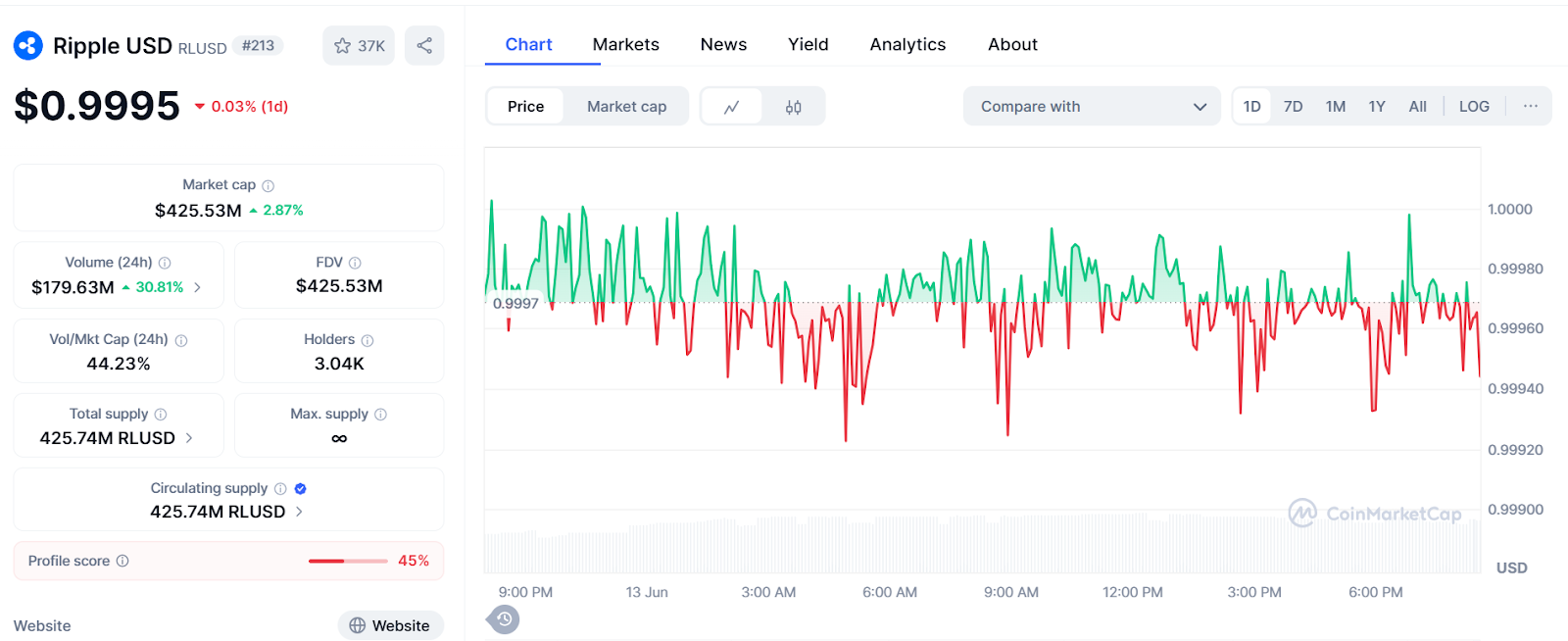The width and height of the screenshot is (1568, 641).
Task: Open the Compare with dropdown
Action: point(1092,106)
